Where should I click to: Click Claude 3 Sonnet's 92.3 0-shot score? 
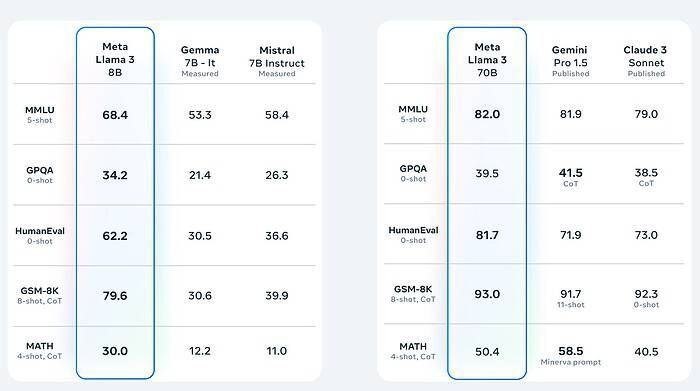pyautogui.click(x=646, y=298)
